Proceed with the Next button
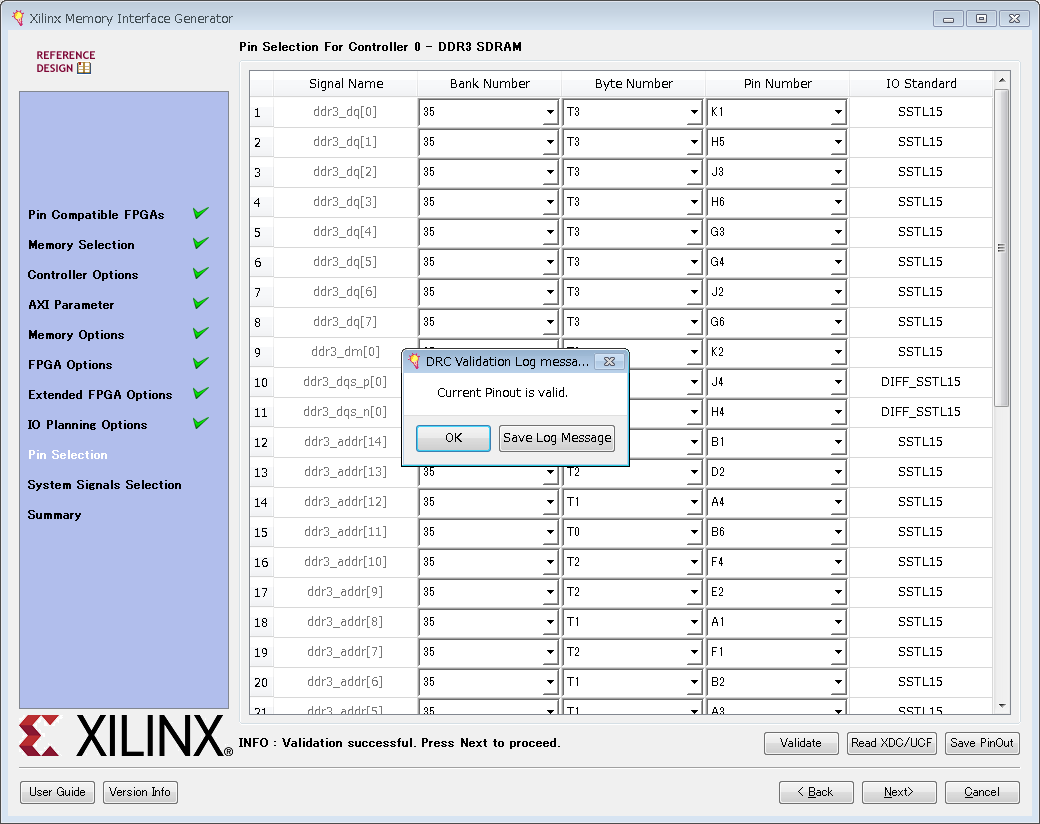Image resolution: width=1040 pixels, height=824 pixels. click(x=899, y=792)
